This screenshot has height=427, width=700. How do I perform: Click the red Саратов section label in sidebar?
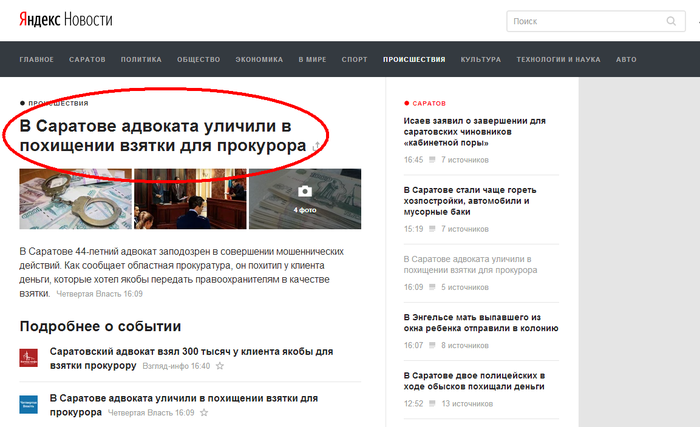[x=429, y=103]
